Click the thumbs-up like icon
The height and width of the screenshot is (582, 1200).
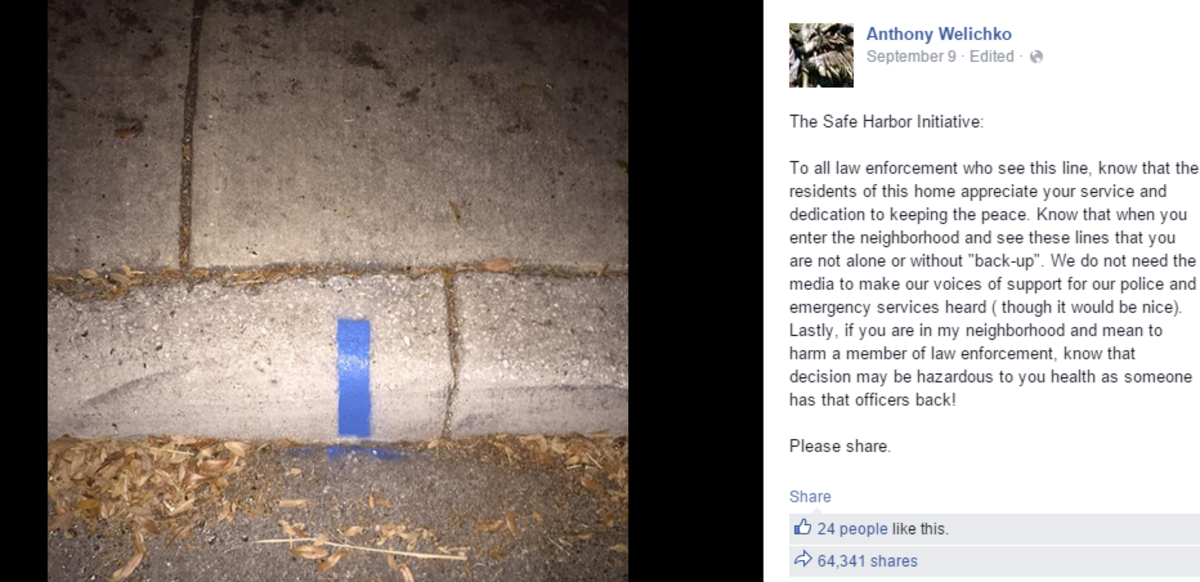pyautogui.click(x=802, y=528)
